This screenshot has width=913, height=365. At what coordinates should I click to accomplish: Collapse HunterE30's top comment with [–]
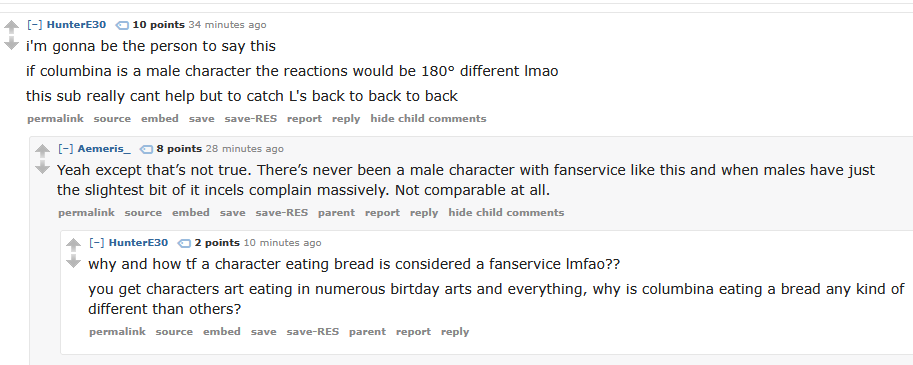(35, 24)
